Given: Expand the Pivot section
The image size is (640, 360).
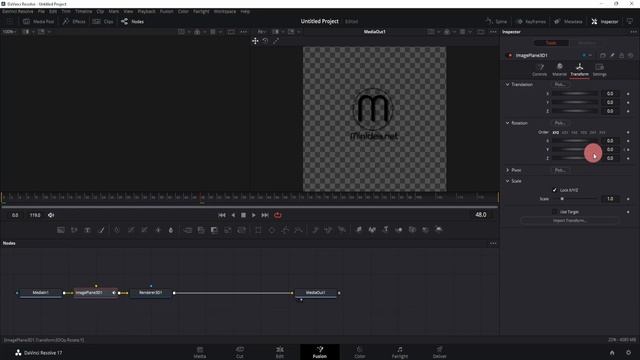Looking at the screenshot, I should (x=507, y=170).
